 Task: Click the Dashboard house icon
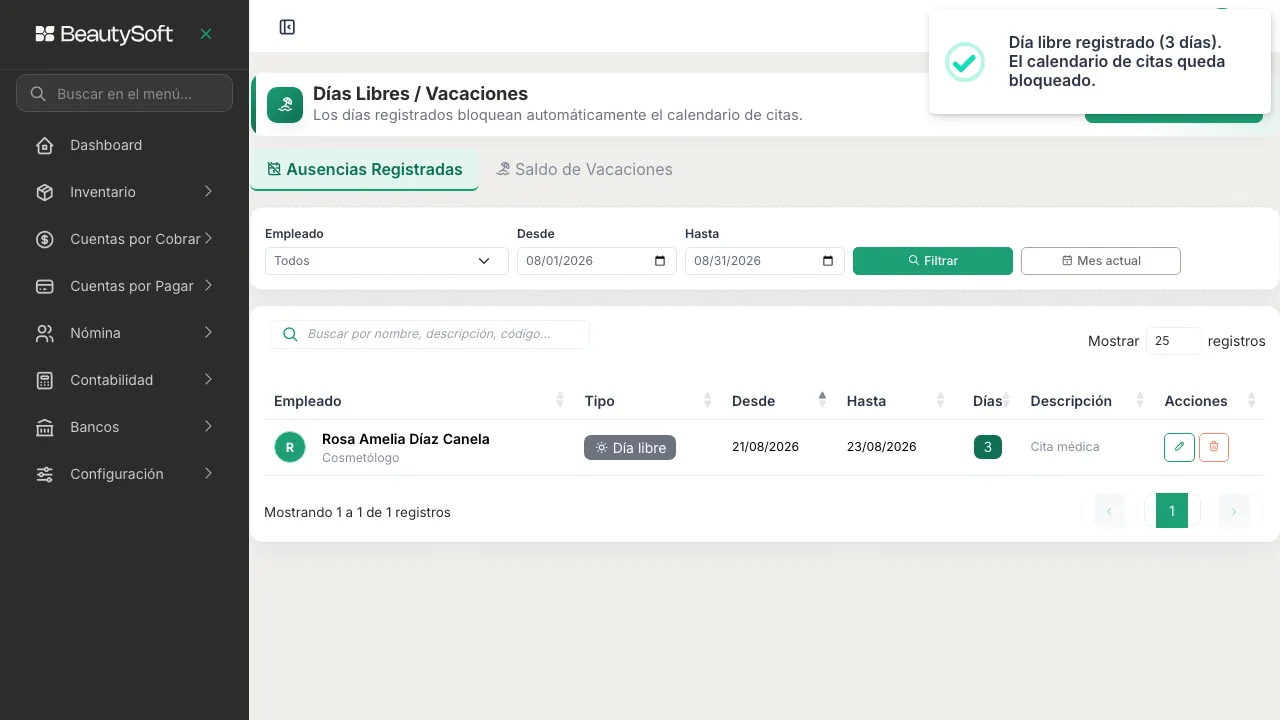point(45,145)
